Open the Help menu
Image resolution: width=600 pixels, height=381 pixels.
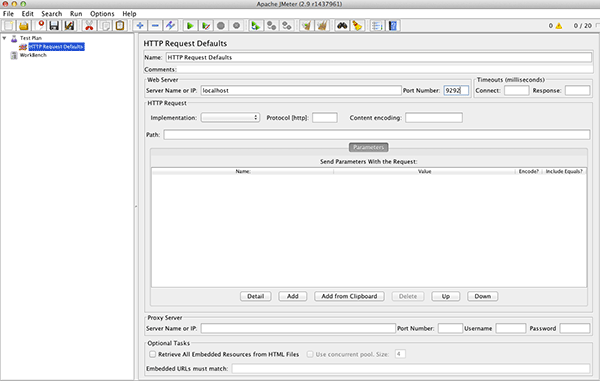click(x=129, y=13)
